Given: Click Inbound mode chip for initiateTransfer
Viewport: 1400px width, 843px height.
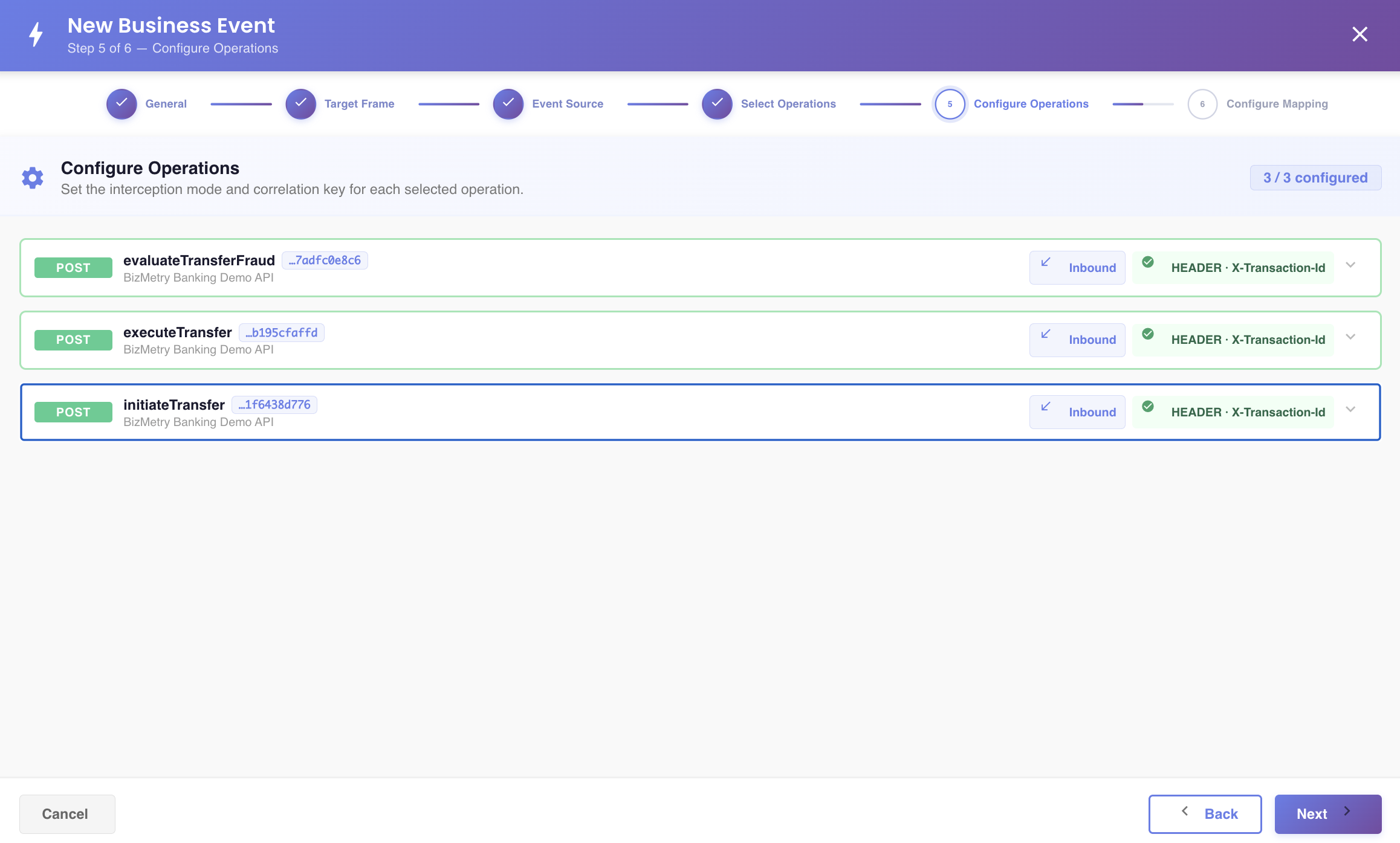Looking at the screenshot, I should (1077, 412).
